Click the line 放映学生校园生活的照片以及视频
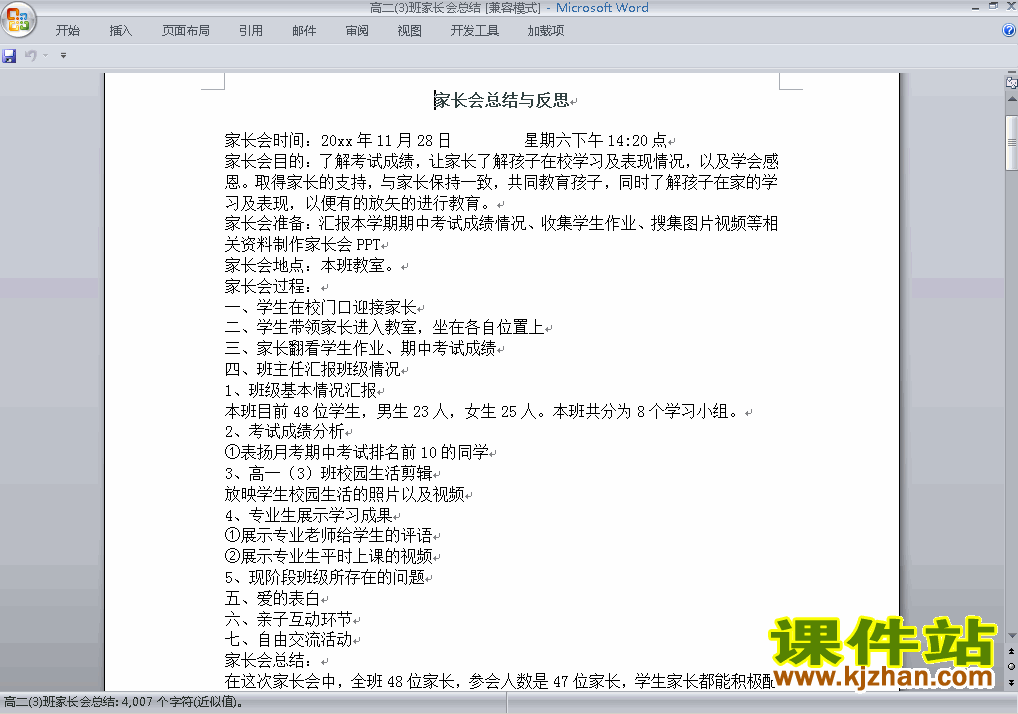 (345, 494)
